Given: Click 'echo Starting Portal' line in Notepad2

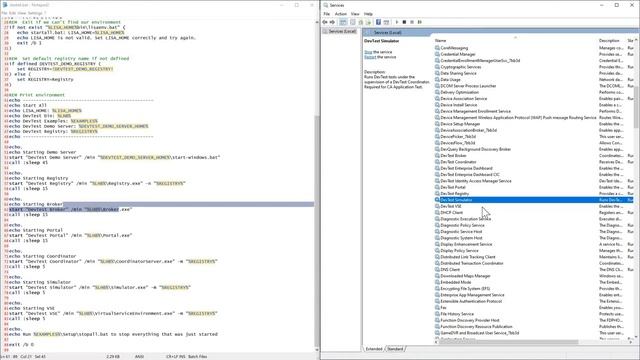Looking at the screenshot, I should (36, 230).
